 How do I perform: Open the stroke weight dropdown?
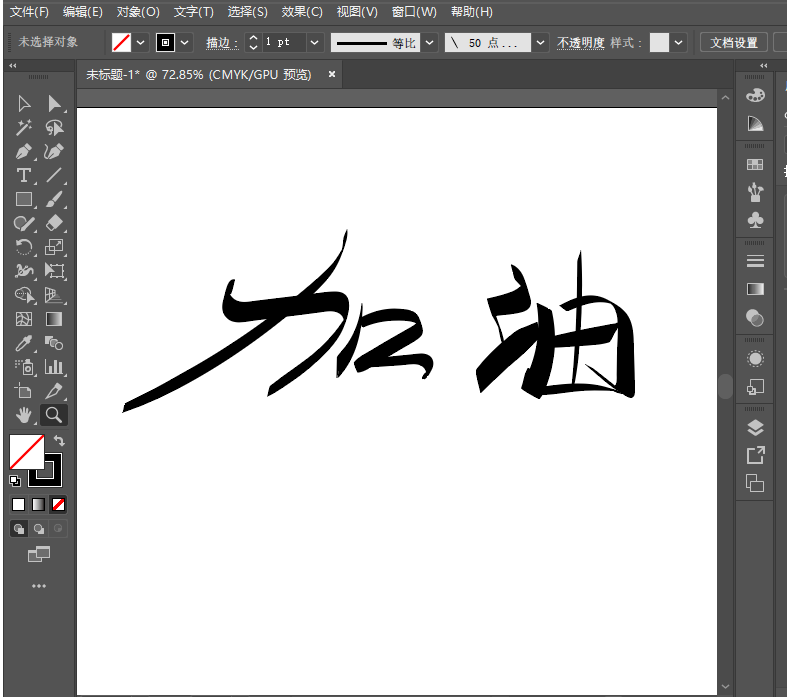(x=314, y=43)
